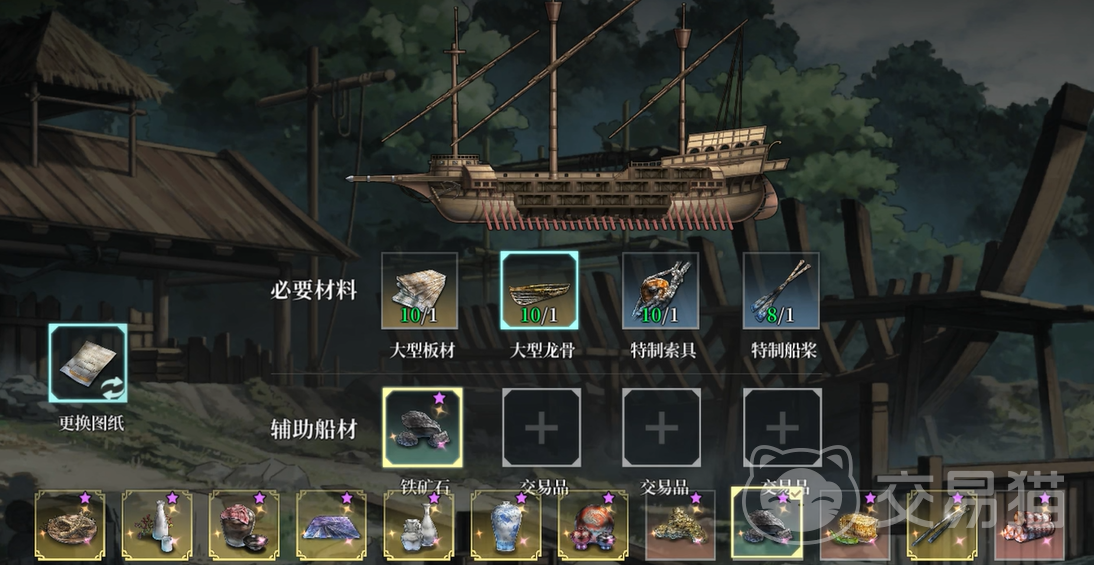Pick the white sake bottle set item
The width and height of the screenshot is (1094, 565).
tap(157, 525)
